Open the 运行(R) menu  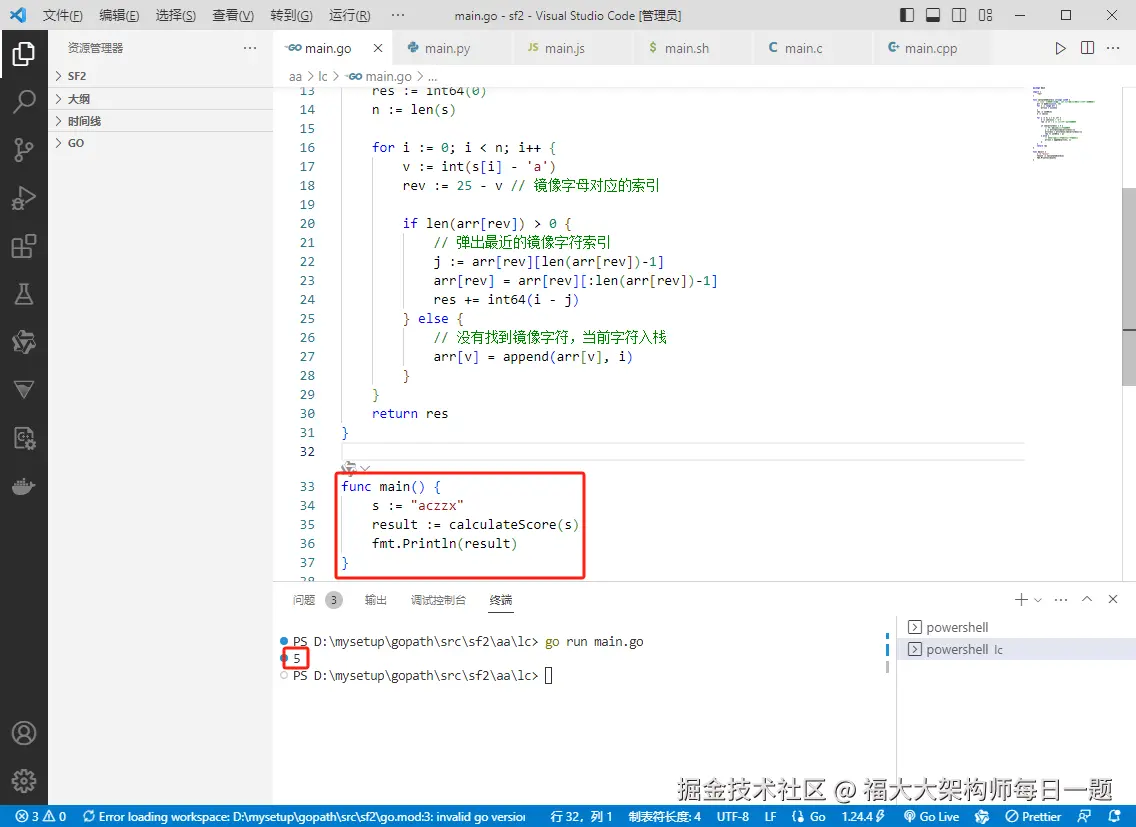click(x=349, y=15)
